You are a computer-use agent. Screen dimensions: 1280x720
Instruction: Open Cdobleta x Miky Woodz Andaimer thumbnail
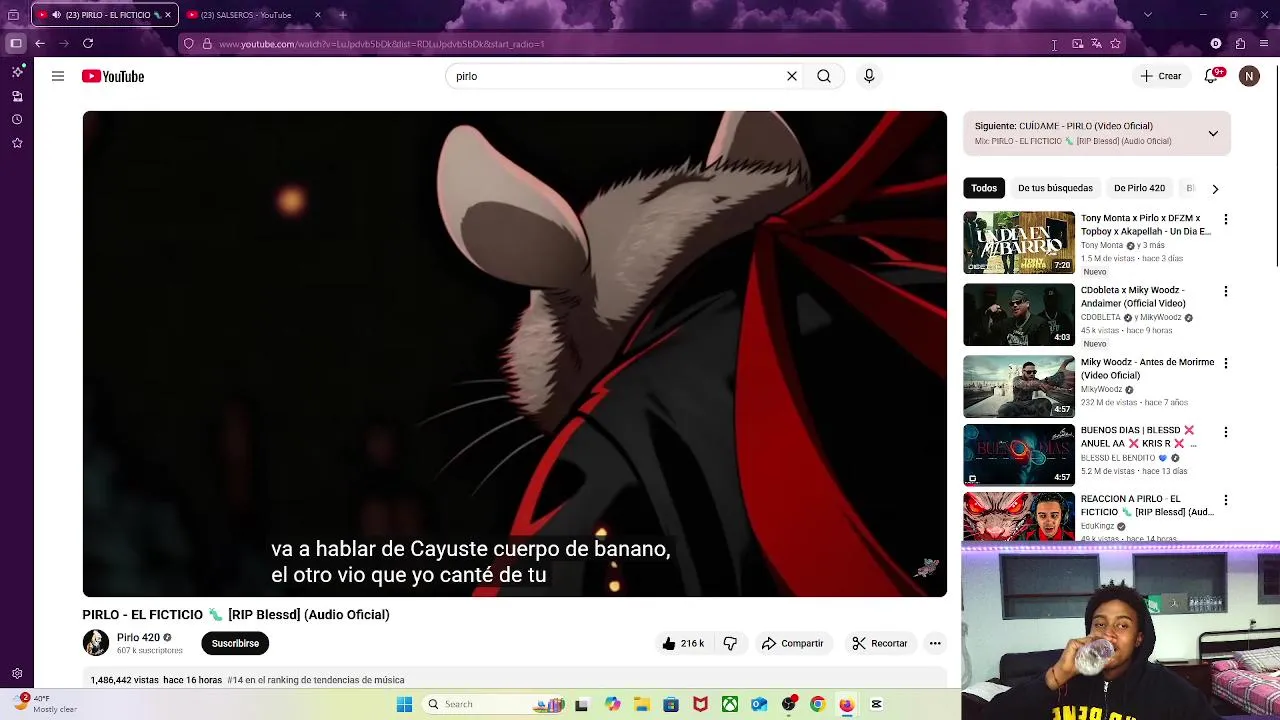click(1019, 314)
